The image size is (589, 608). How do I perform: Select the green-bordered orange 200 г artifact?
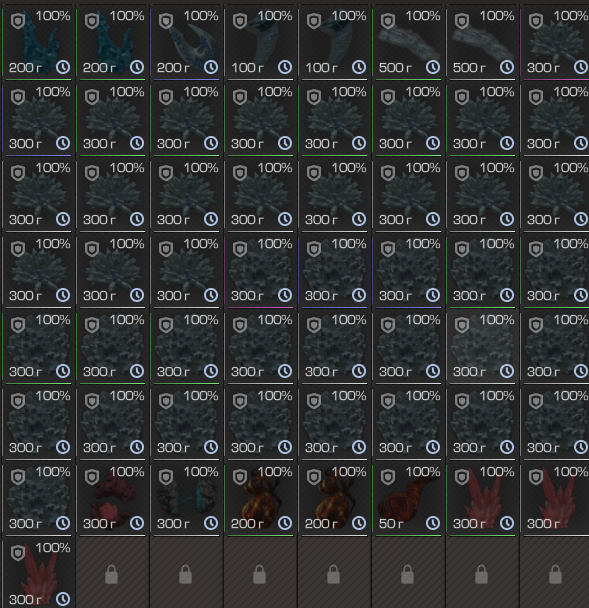(261, 498)
